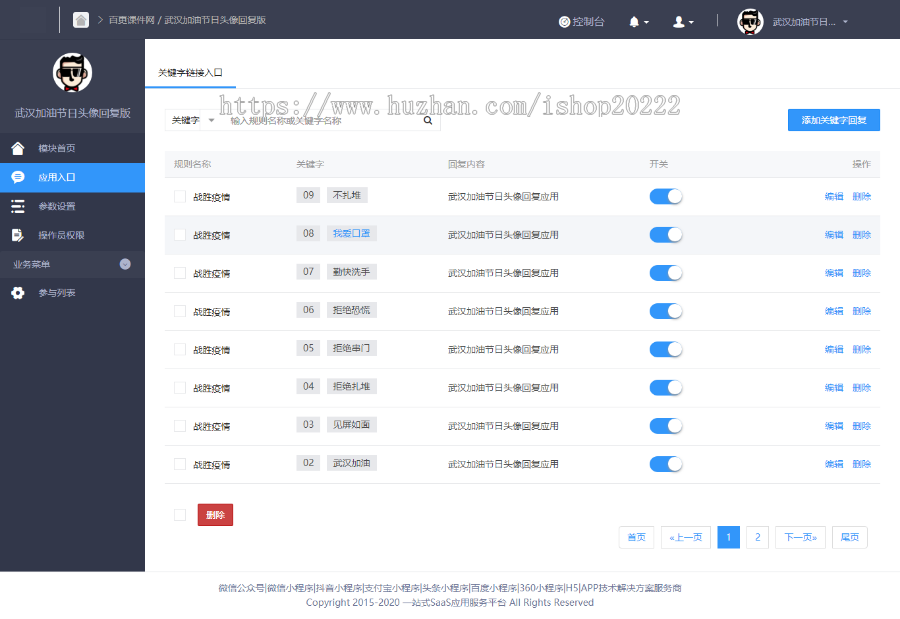This screenshot has height=619, width=900.
Task: Open 参数设置 in sidebar
Action: [72, 206]
